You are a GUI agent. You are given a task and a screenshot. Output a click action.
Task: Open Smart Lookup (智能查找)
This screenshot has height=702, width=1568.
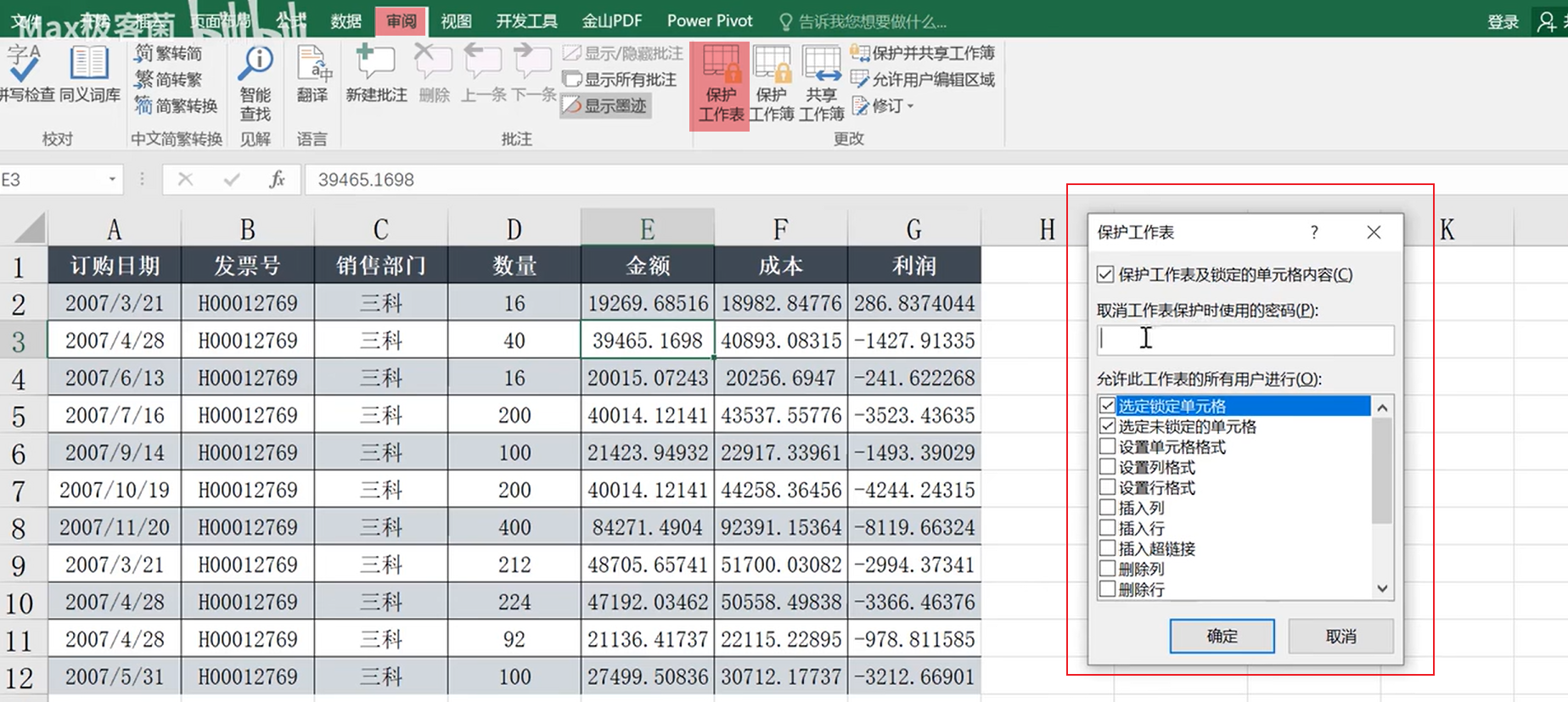click(255, 83)
